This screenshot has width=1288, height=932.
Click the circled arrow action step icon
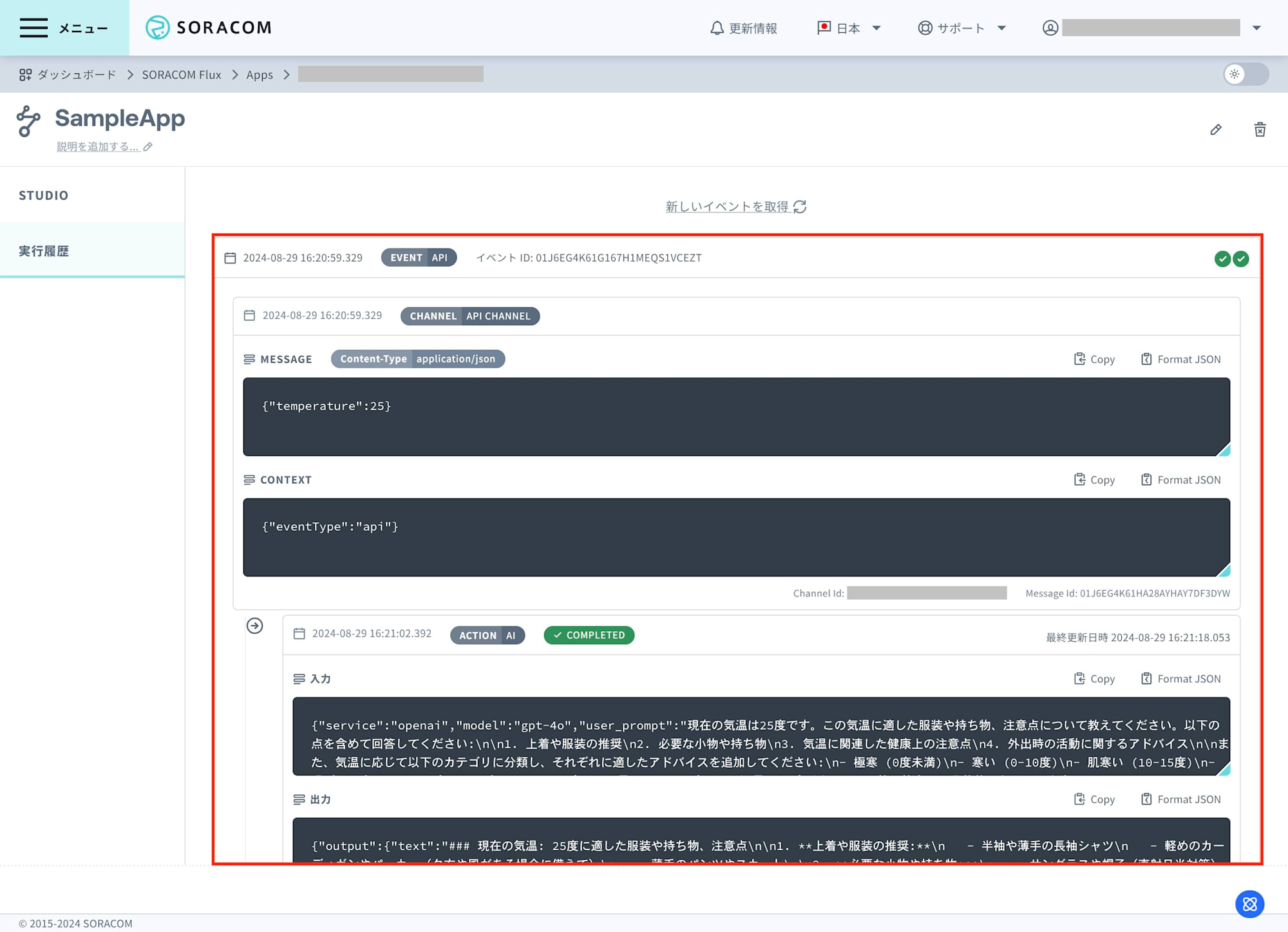pos(255,625)
